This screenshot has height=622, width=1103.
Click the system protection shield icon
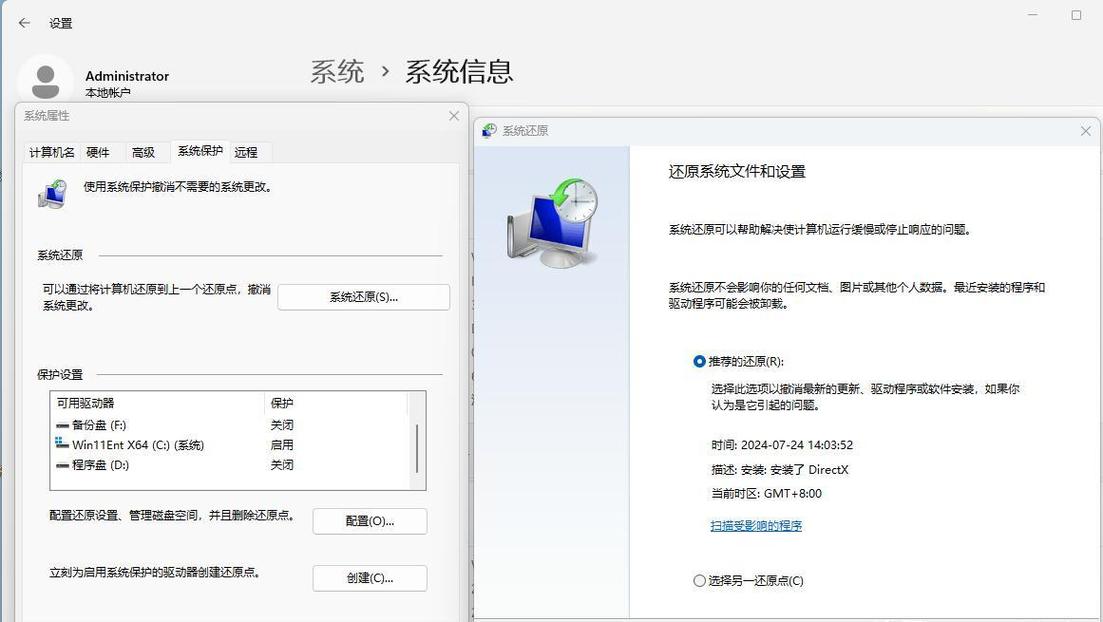pos(51,192)
